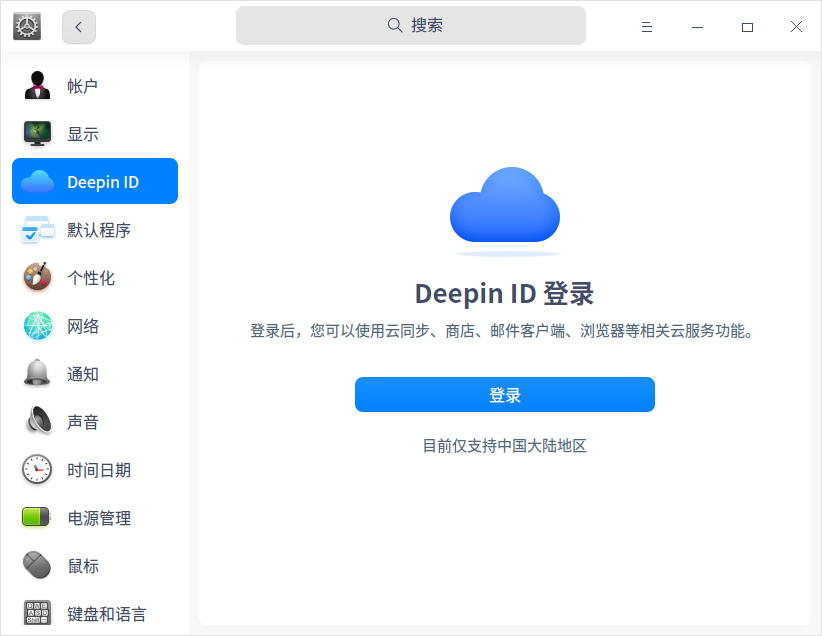Click the notice 目前仅支持中国大陆地区
Screen dimensions: 822x636
pyautogui.click(x=504, y=446)
